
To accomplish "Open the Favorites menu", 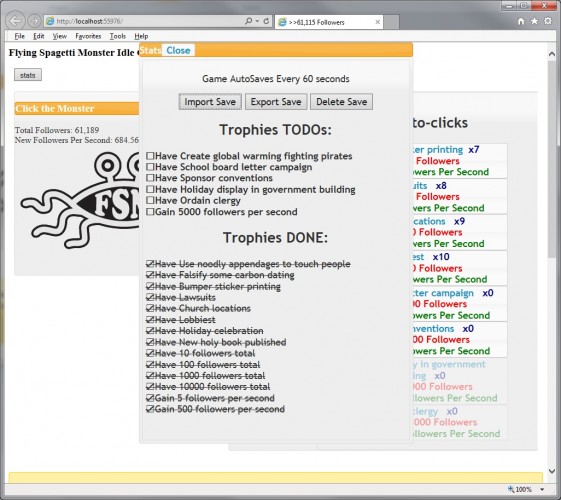I will coord(88,36).
